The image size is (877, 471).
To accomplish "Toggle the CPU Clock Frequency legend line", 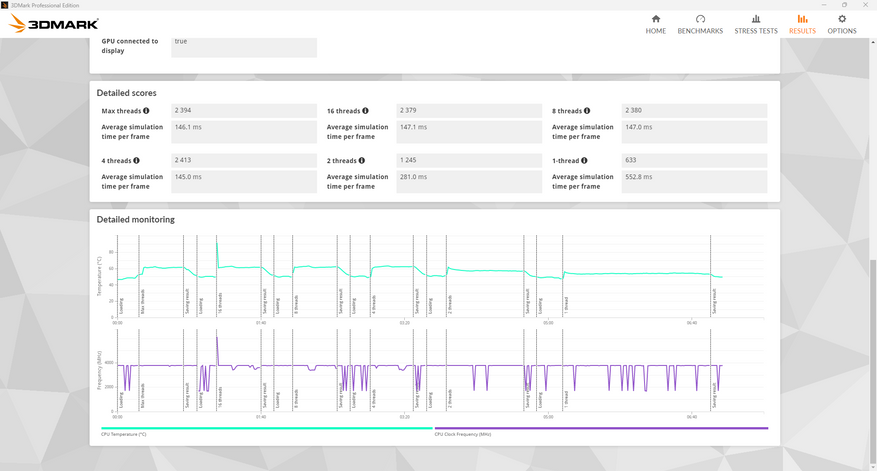I will tap(600, 429).
